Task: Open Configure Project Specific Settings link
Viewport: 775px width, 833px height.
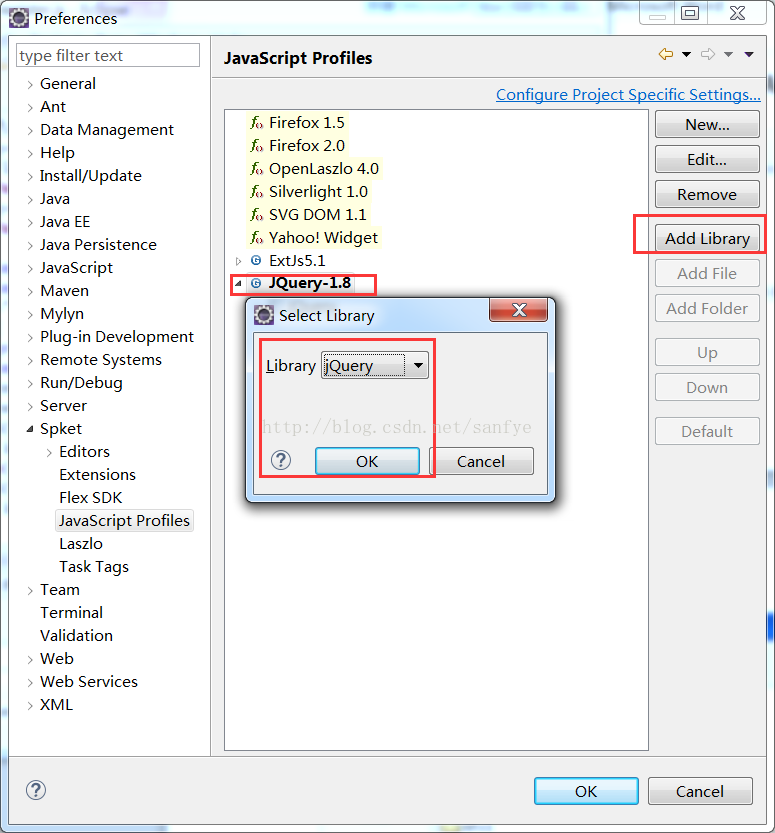Action: 628,95
